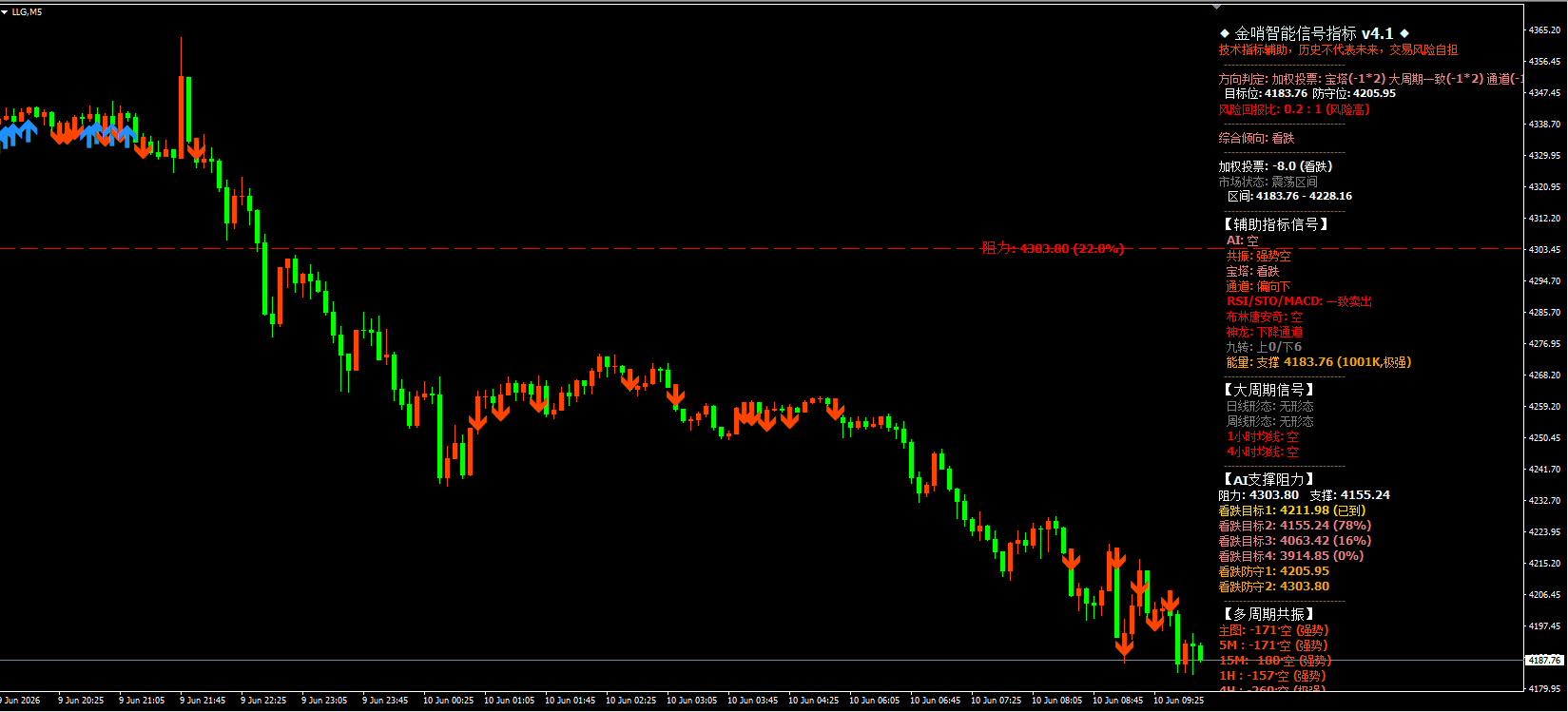Click the 4312.20 price scale label

pyautogui.click(x=1544, y=218)
